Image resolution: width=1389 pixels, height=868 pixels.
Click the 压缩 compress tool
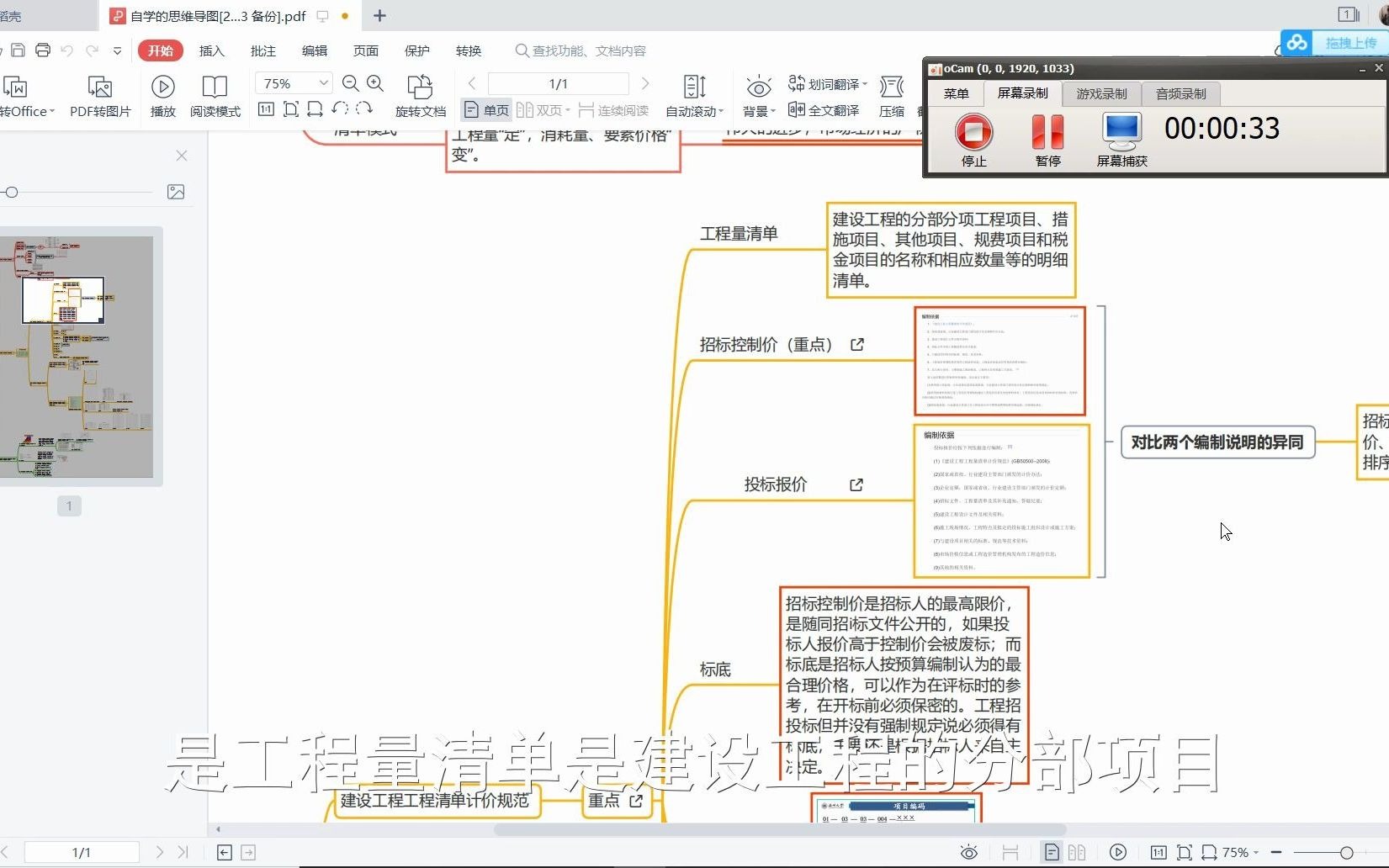(x=892, y=97)
